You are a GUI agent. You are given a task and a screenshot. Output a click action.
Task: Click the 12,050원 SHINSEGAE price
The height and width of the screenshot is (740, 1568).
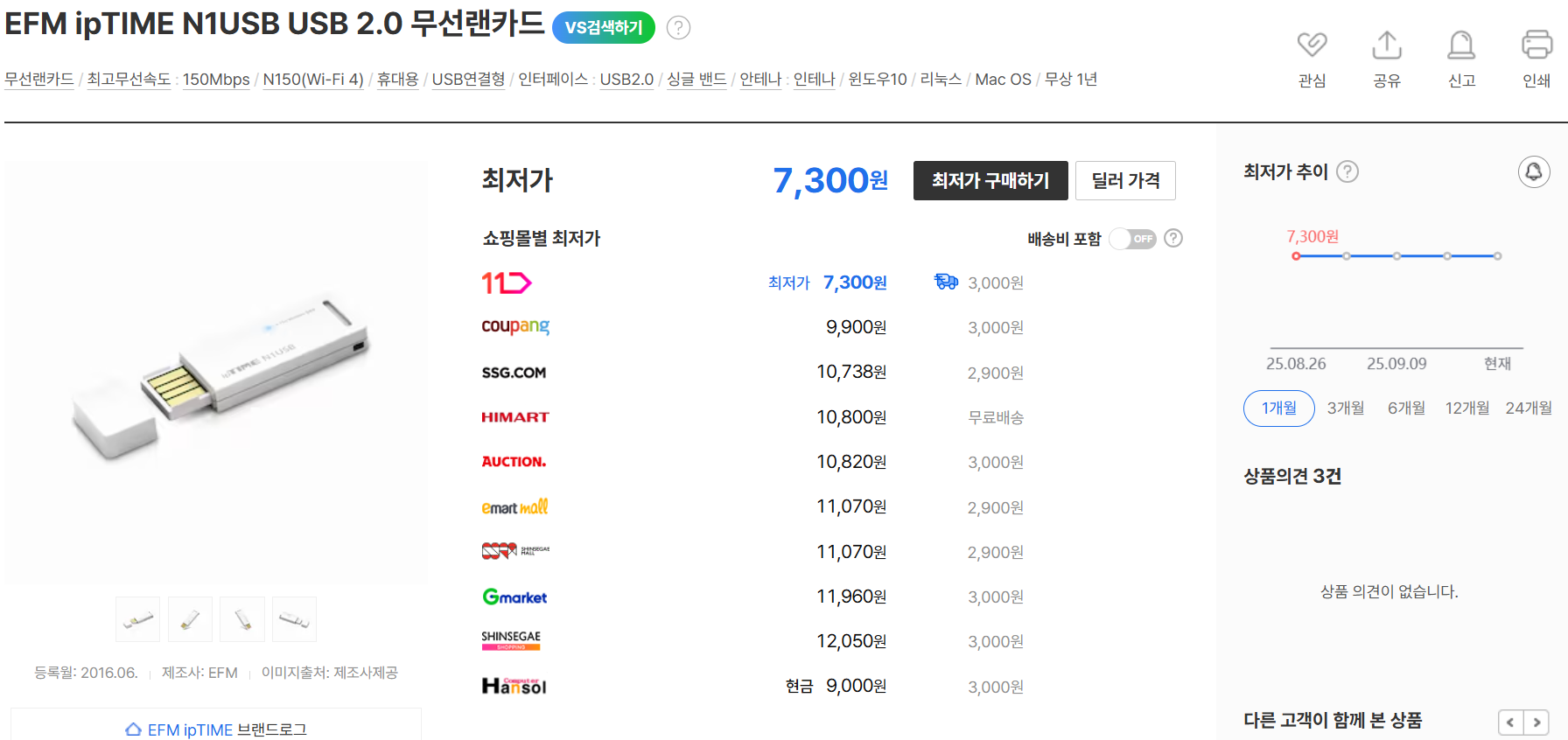(x=852, y=641)
